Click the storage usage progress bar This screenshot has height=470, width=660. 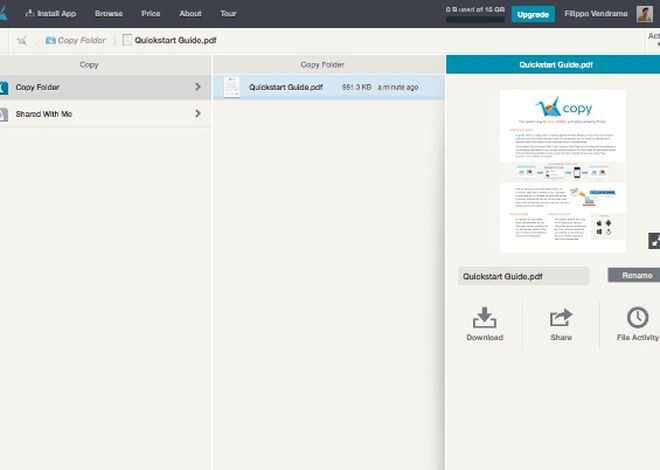(x=475, y=19)
